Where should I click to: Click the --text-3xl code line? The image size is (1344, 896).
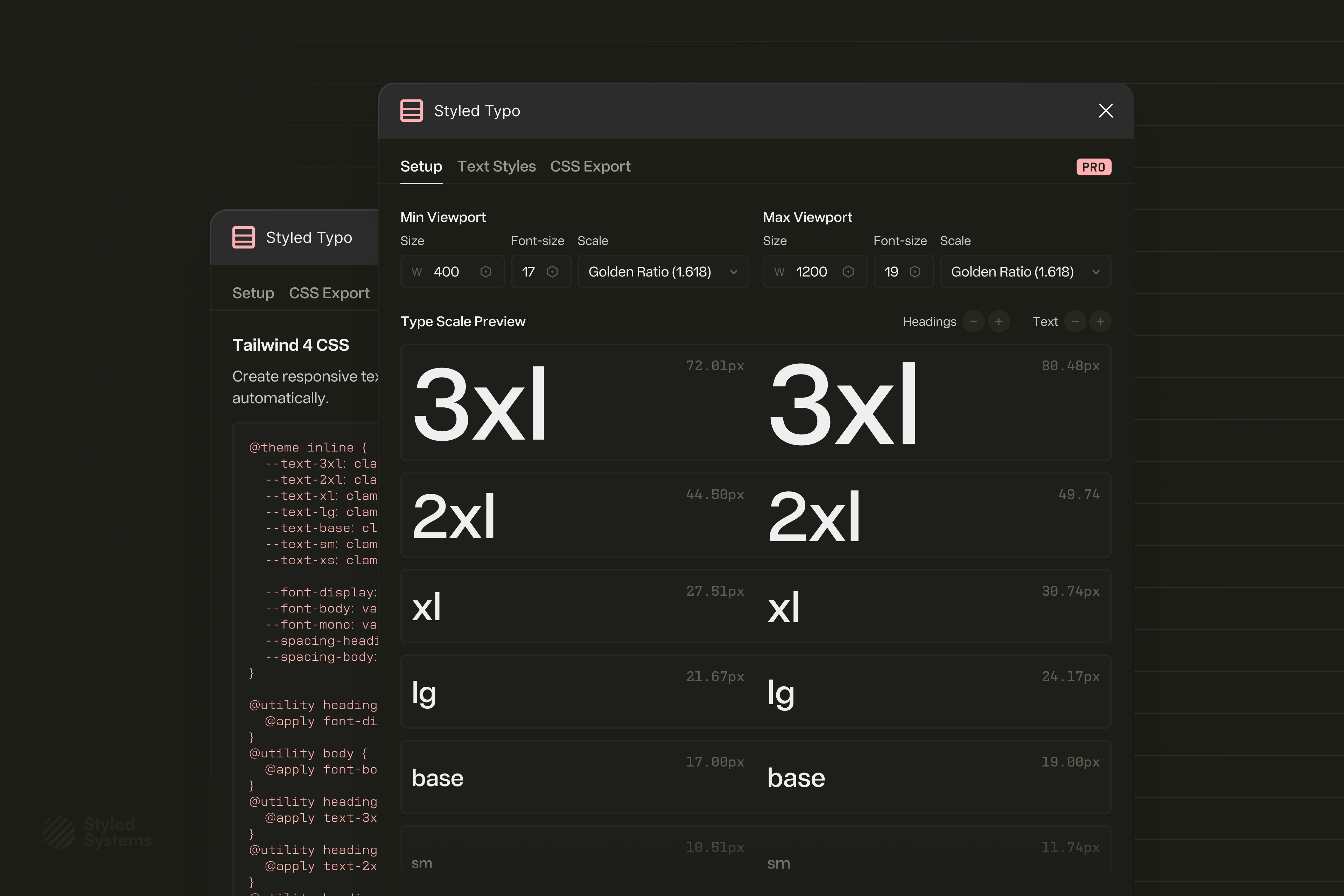tap(321, 463)
